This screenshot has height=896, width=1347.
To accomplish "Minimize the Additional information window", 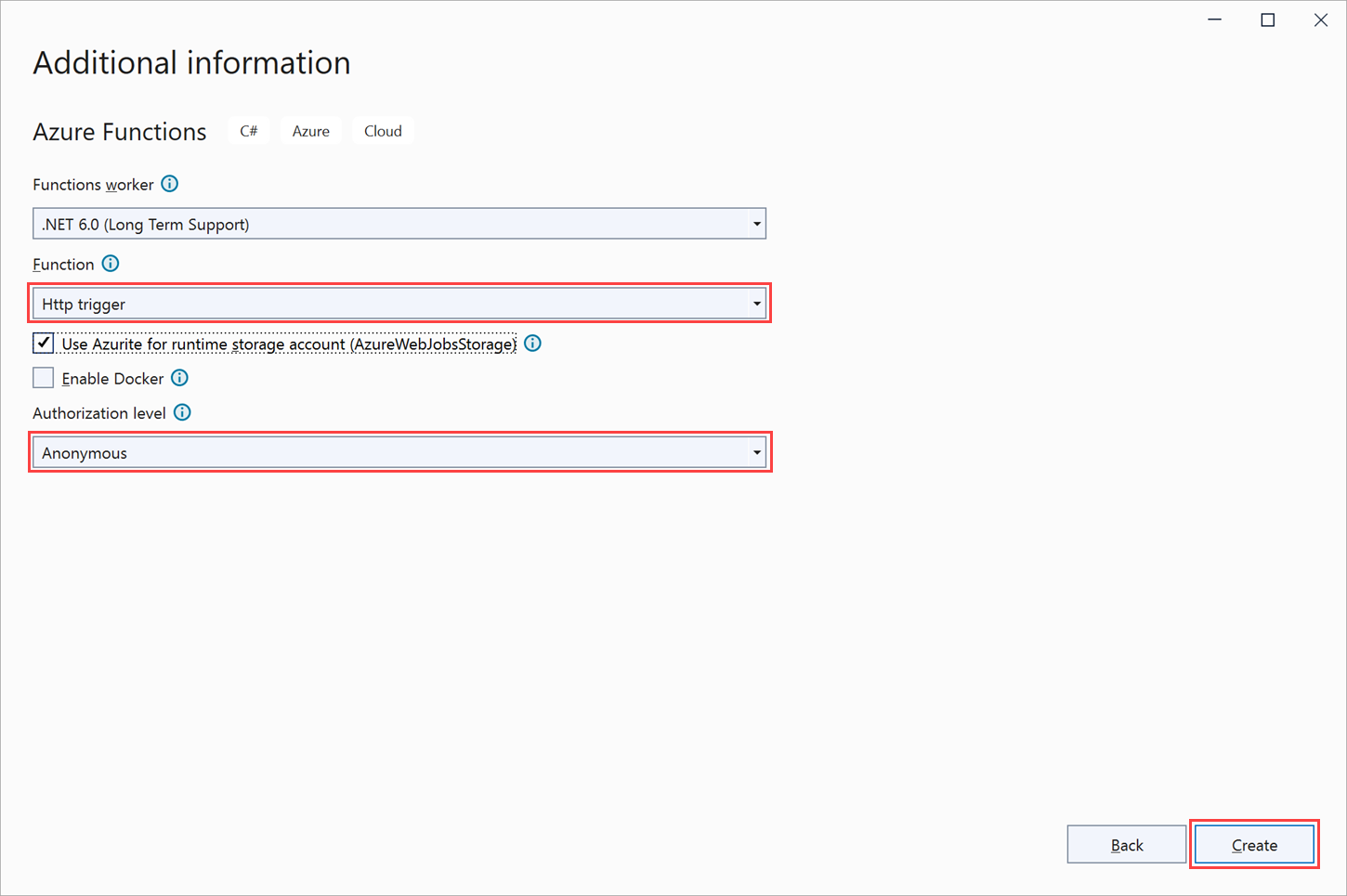I will click(1214, 19).
